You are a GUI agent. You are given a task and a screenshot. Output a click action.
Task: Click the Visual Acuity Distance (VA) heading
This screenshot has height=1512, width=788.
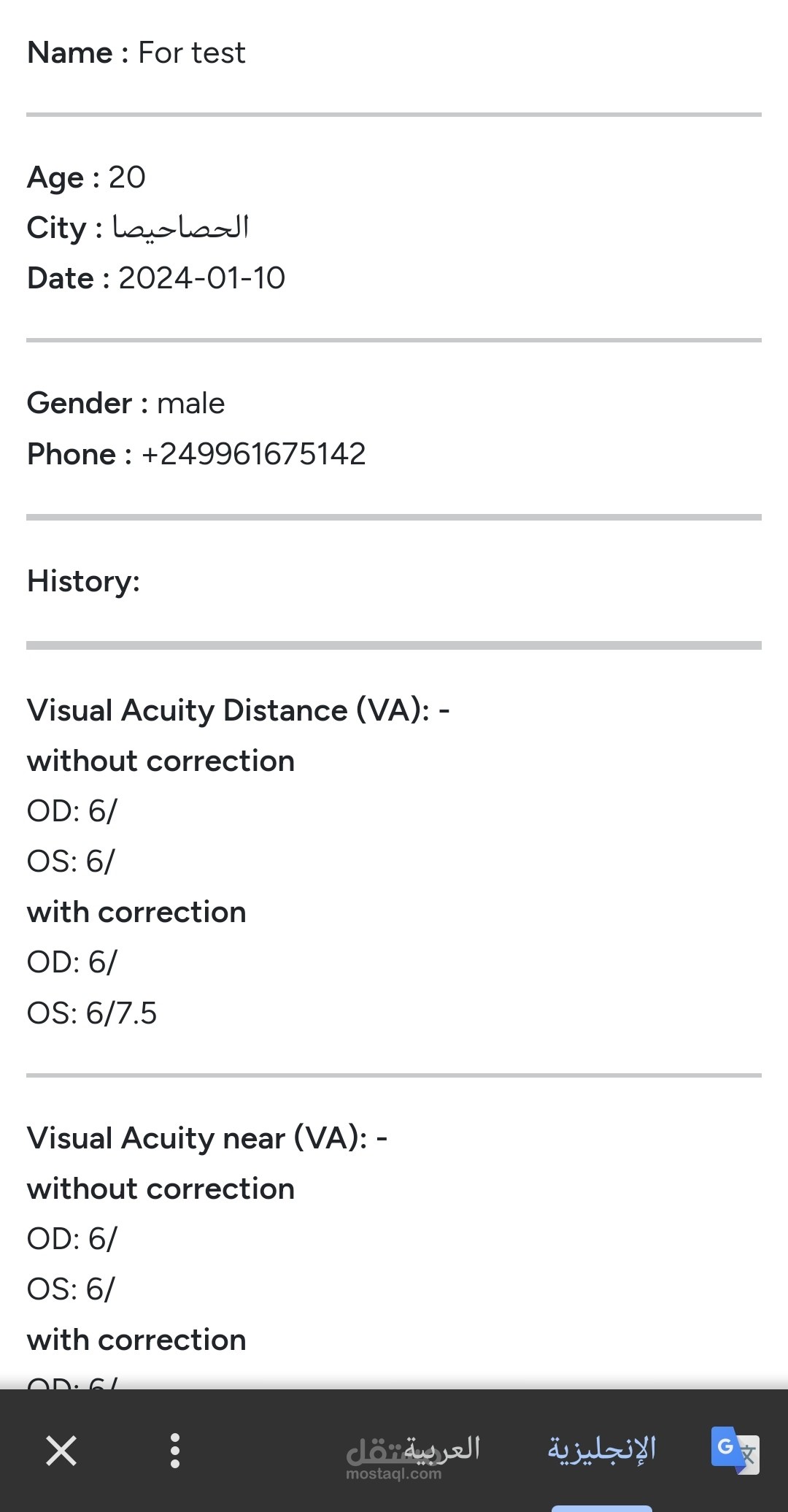[238, 710]
